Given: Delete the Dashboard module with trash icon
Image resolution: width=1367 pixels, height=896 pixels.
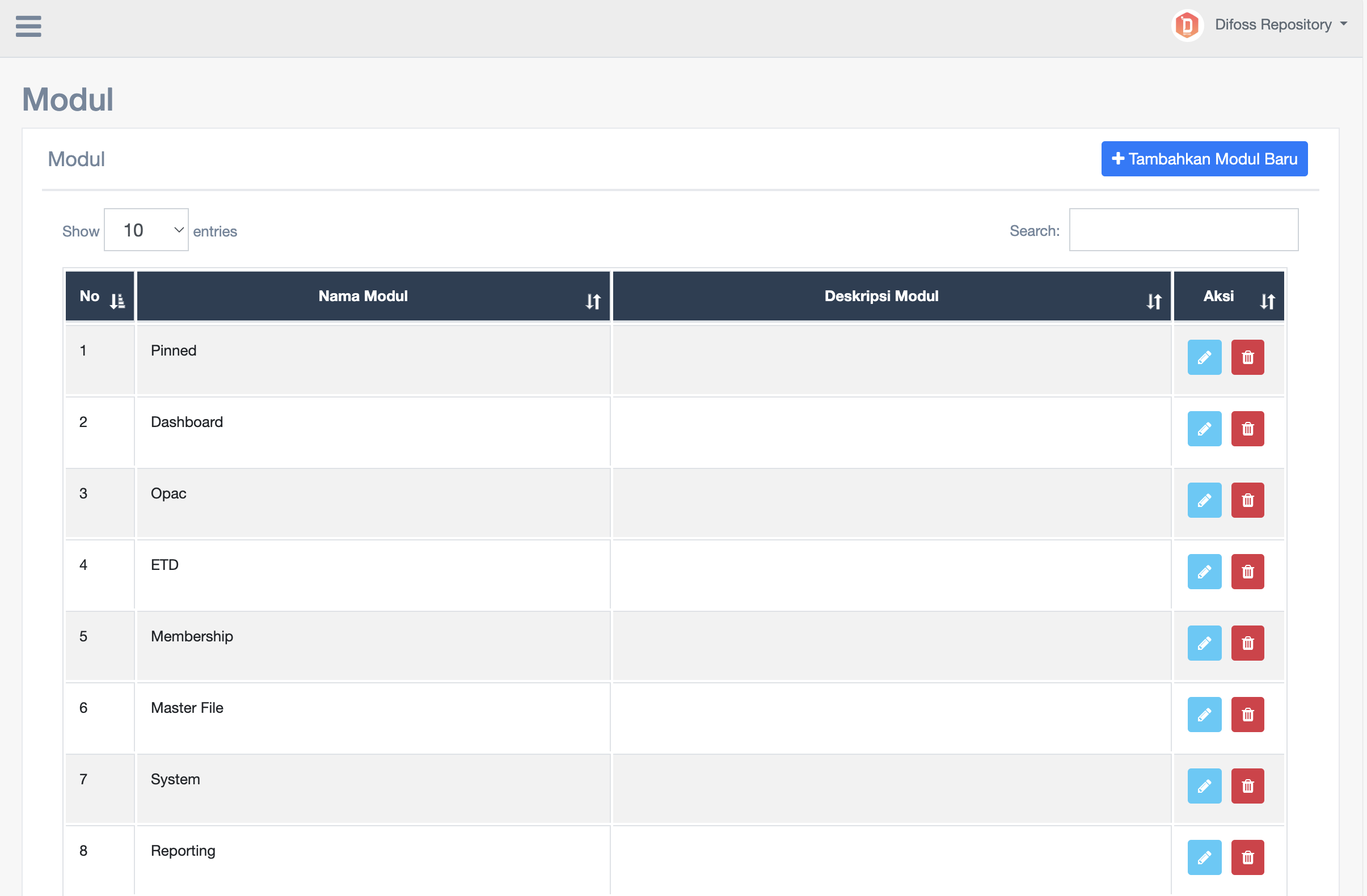Looking at the screenshot, I should 1247,429.
